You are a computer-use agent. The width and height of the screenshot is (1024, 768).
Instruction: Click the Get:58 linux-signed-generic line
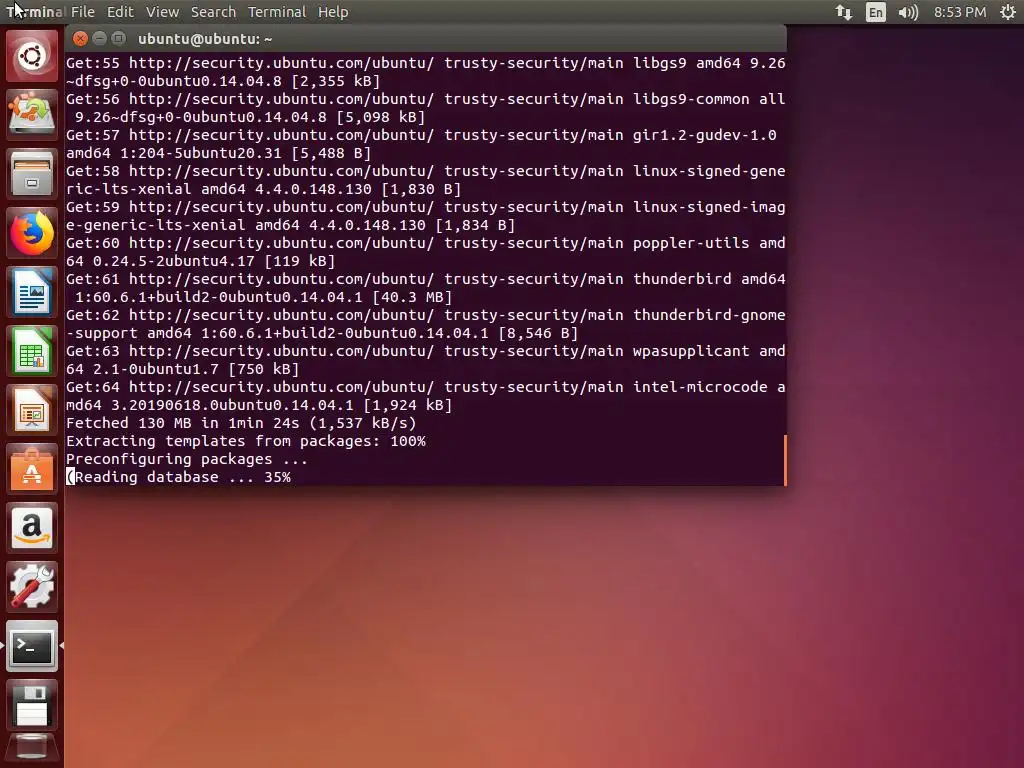coord(426,180)
